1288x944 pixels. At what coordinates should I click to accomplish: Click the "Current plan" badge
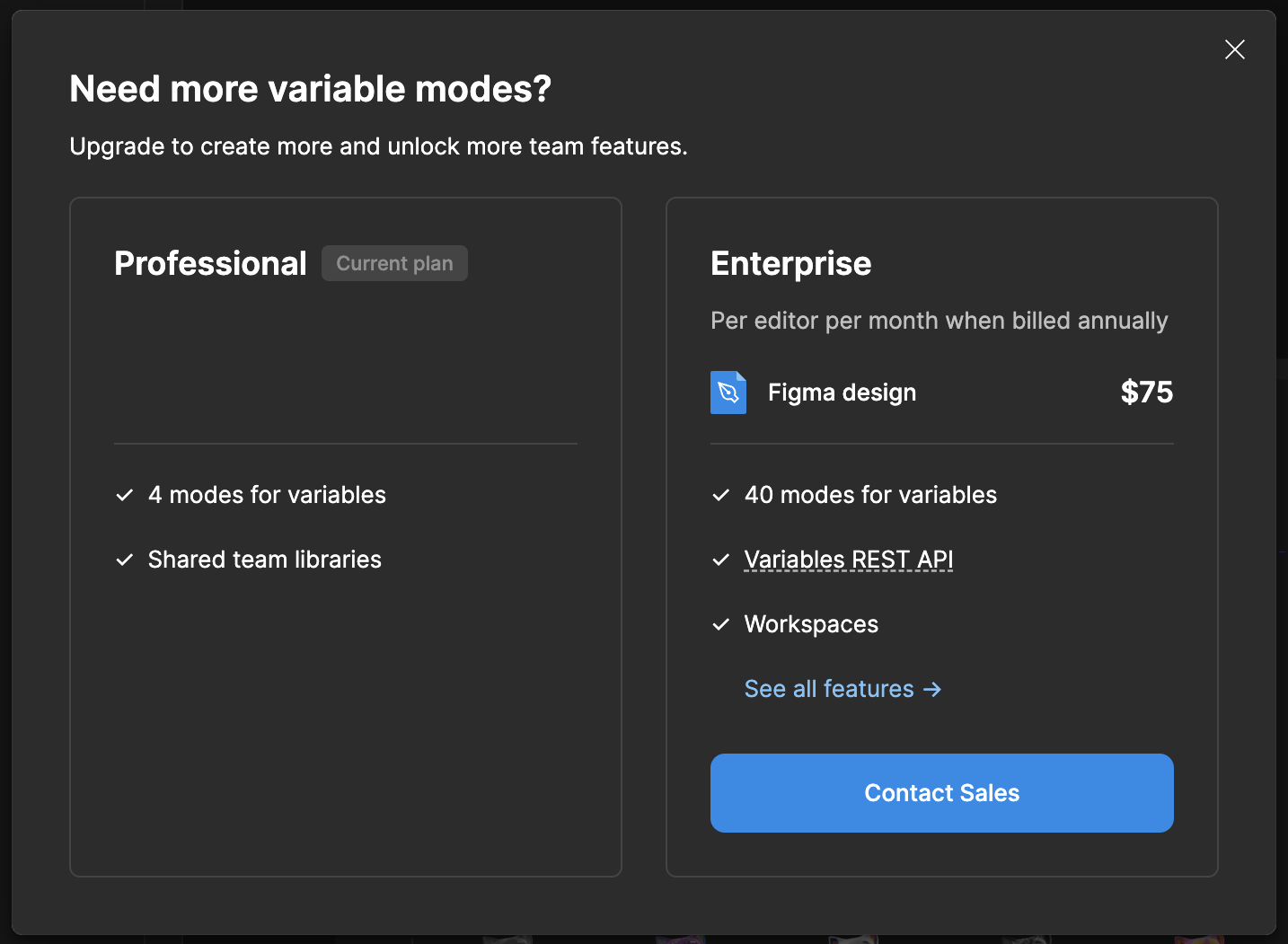pos(394,263)
